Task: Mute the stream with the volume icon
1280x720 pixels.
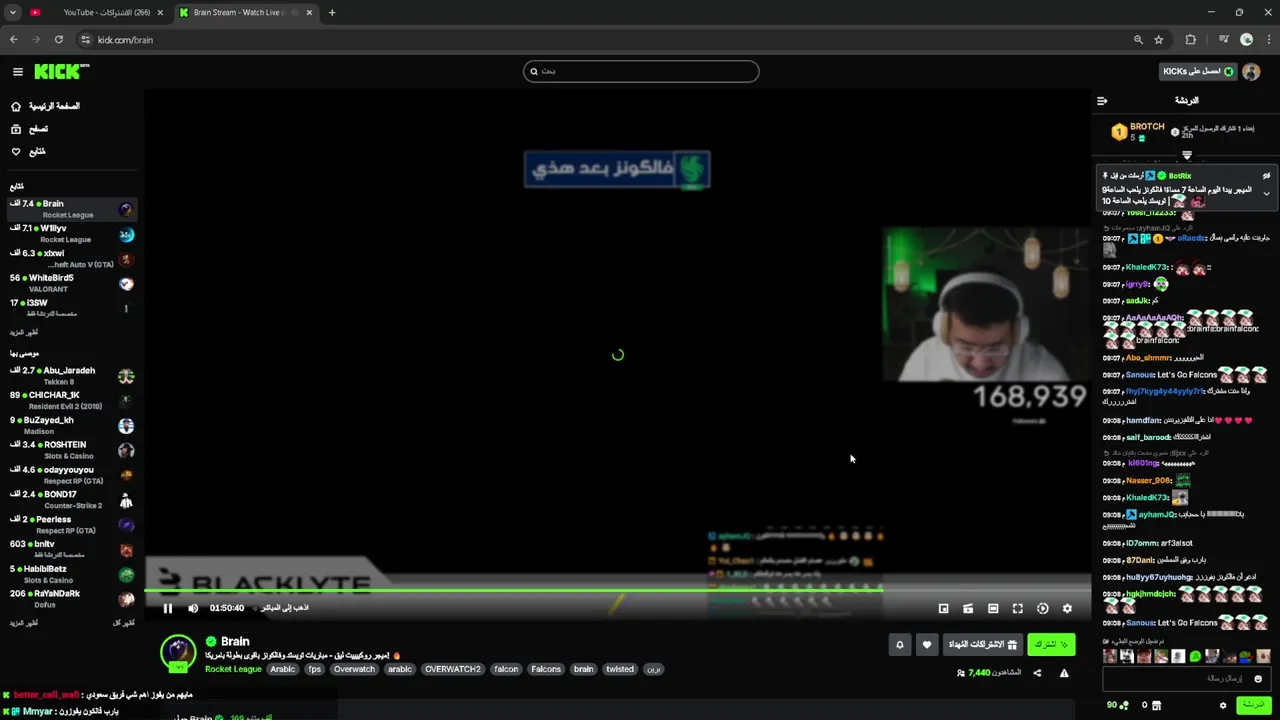Action: coord(193,608)
